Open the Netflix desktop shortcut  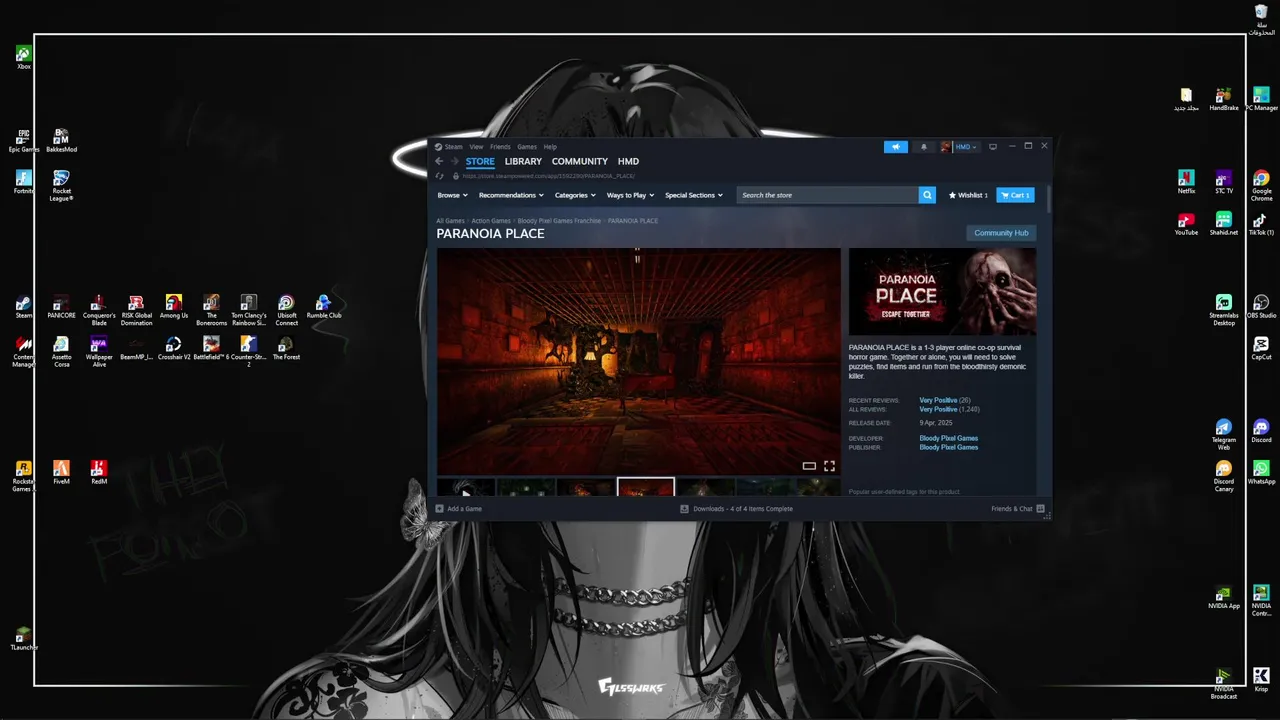pos(1186,182)
